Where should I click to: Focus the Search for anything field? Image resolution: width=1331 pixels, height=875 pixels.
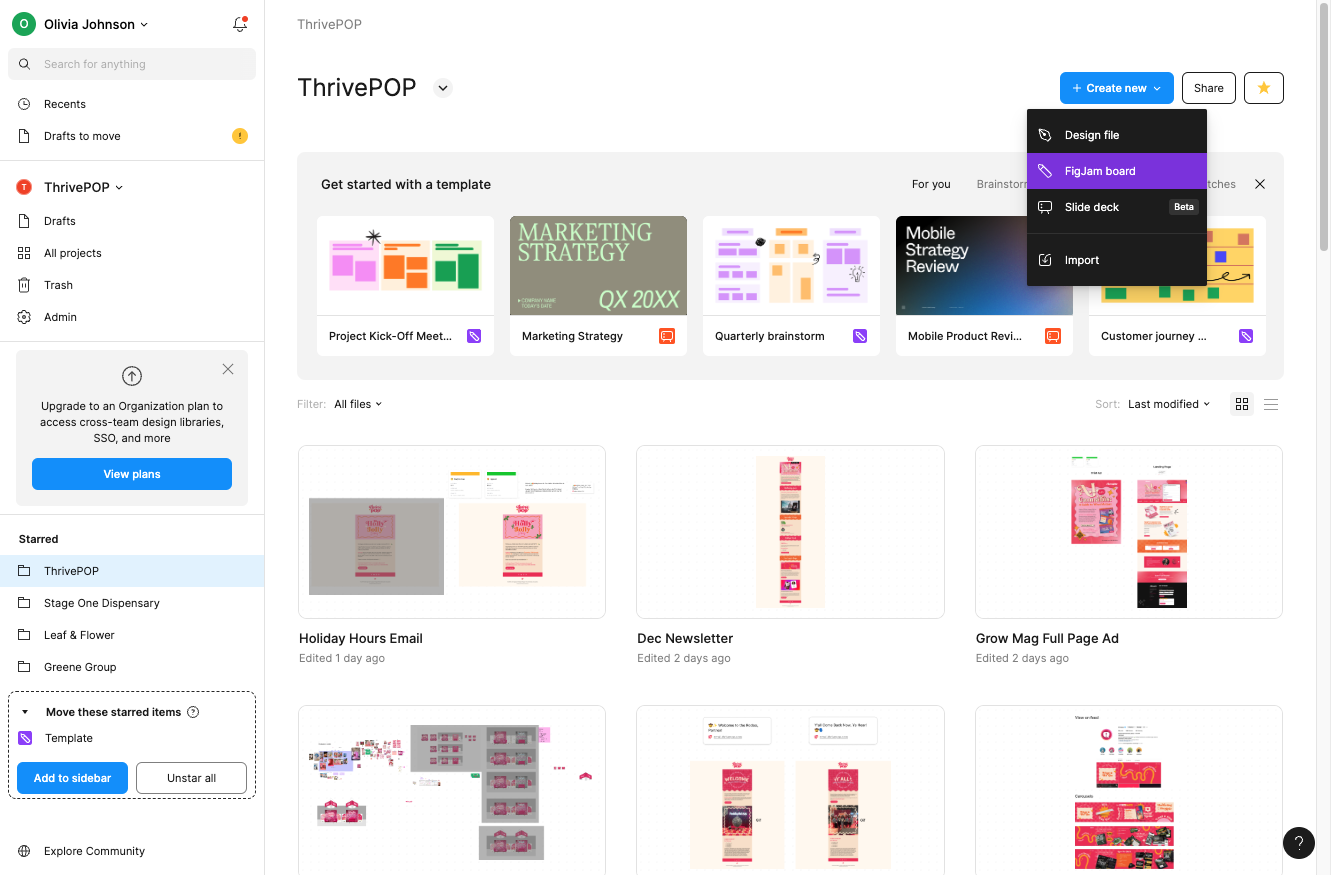point(132,64)
